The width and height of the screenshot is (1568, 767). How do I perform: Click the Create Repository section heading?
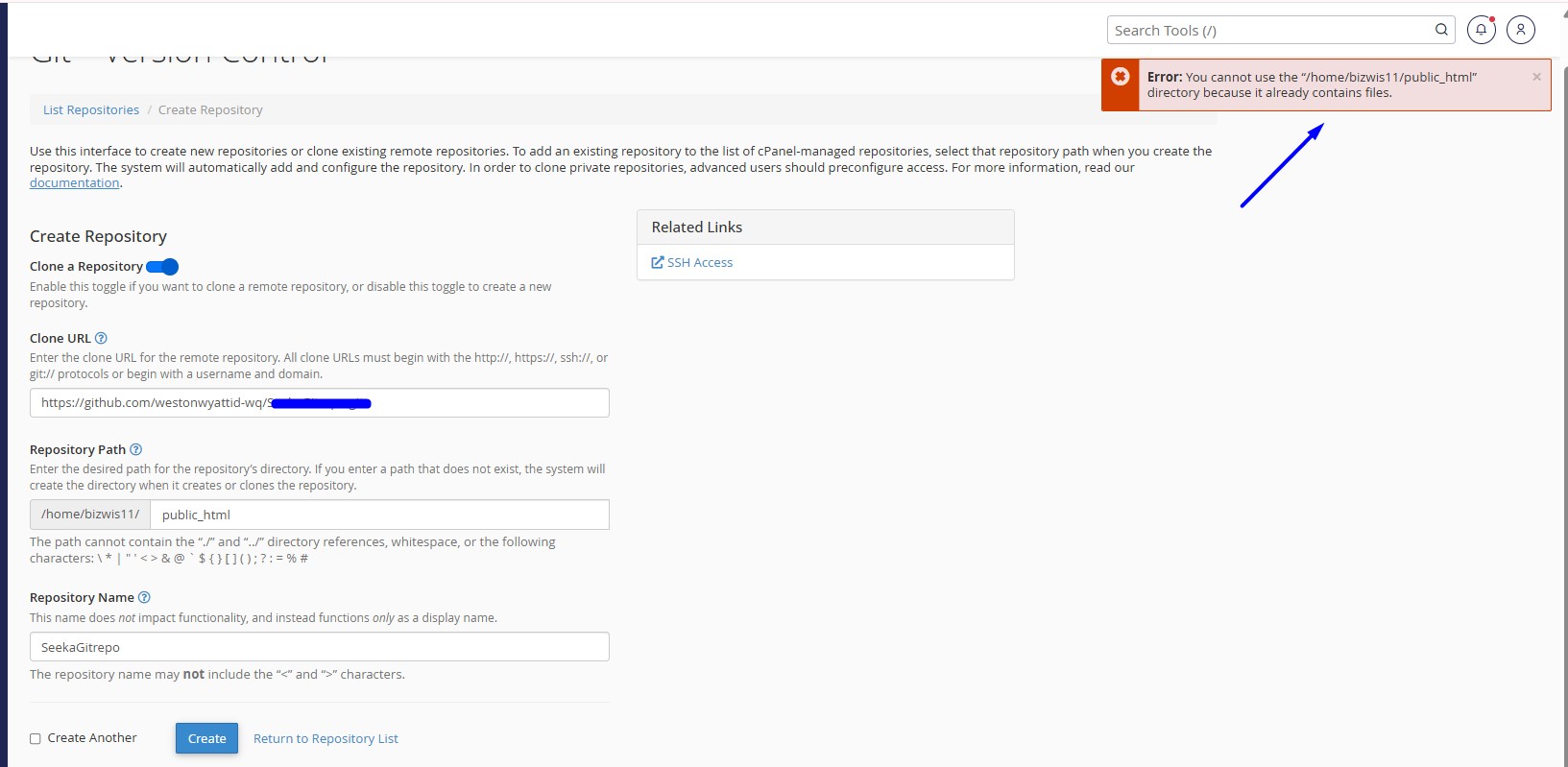tap(98, 236)
